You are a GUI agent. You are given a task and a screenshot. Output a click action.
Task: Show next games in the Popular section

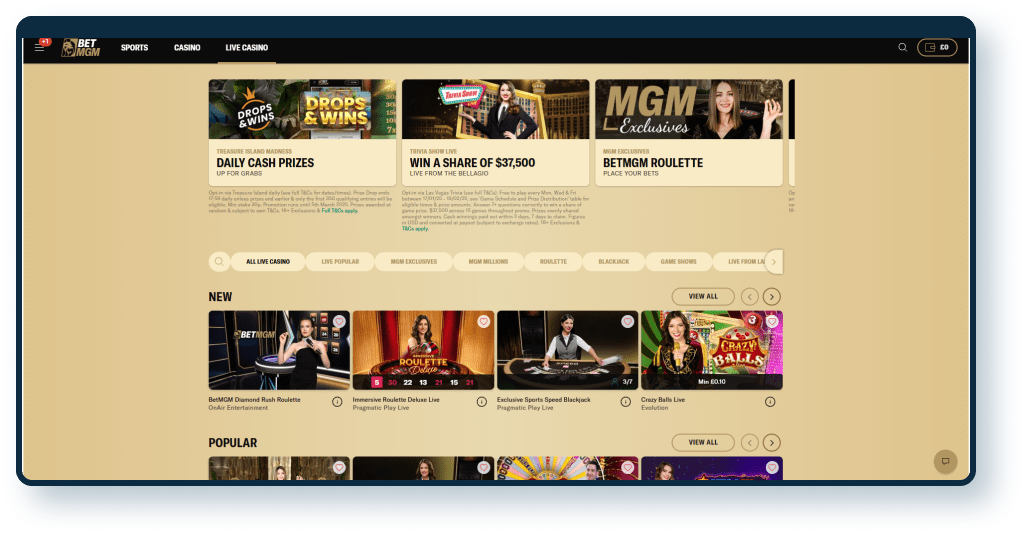tap(771, 443)
